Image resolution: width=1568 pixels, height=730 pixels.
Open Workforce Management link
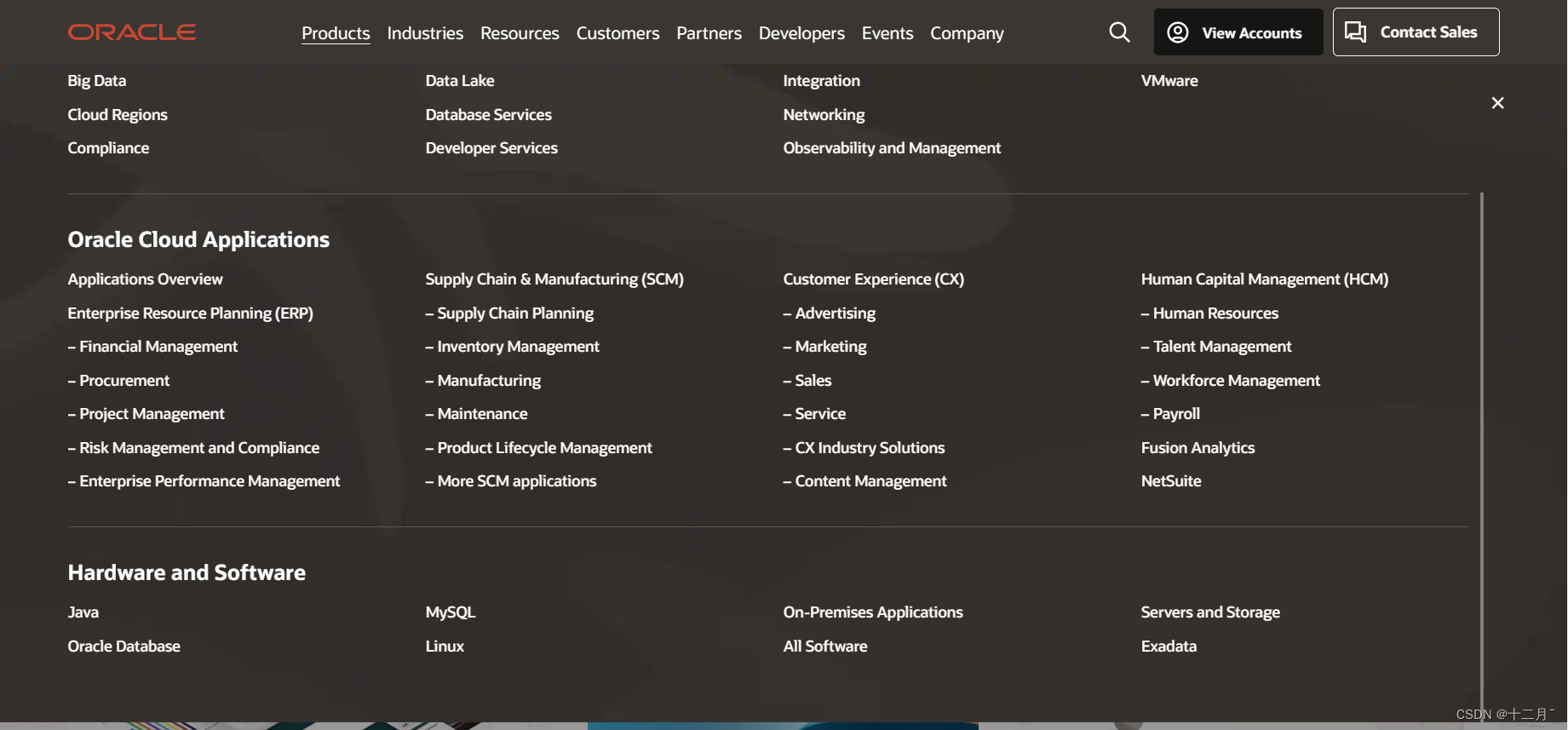[1231, 381]
